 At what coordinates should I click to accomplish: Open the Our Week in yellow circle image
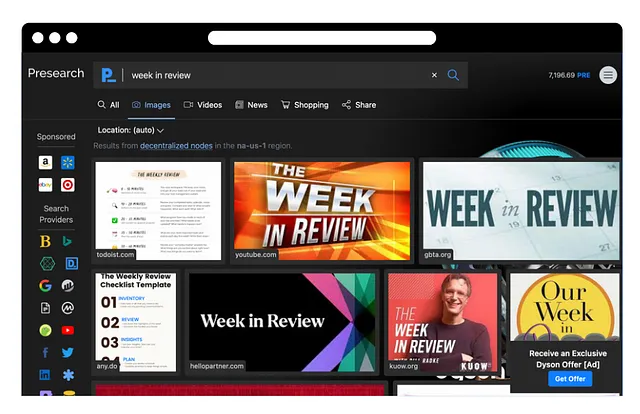point(565,307)
